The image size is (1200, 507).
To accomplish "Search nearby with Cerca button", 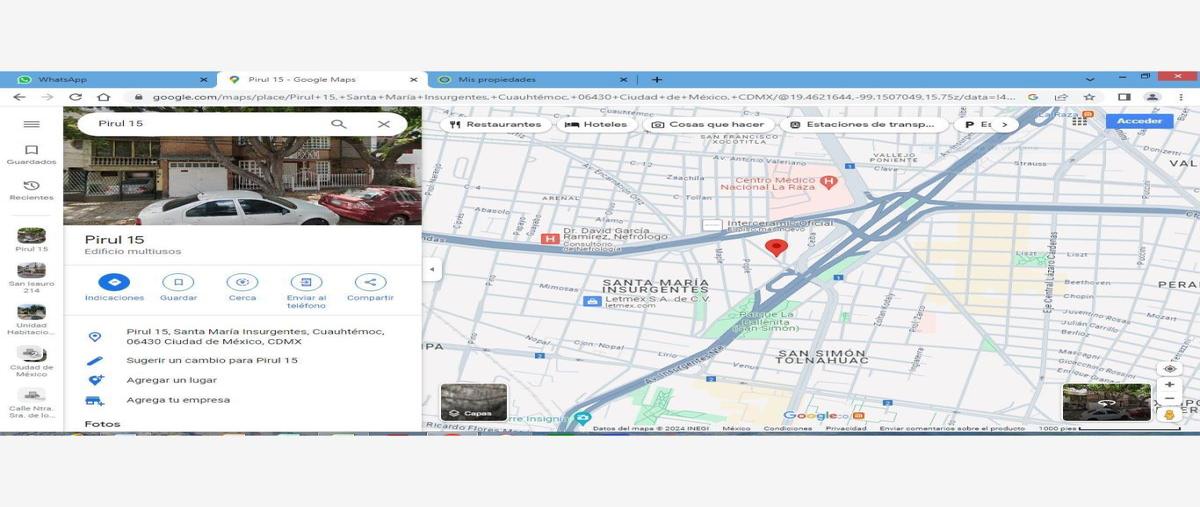I will pyautogui.click(x=242, y=288).
